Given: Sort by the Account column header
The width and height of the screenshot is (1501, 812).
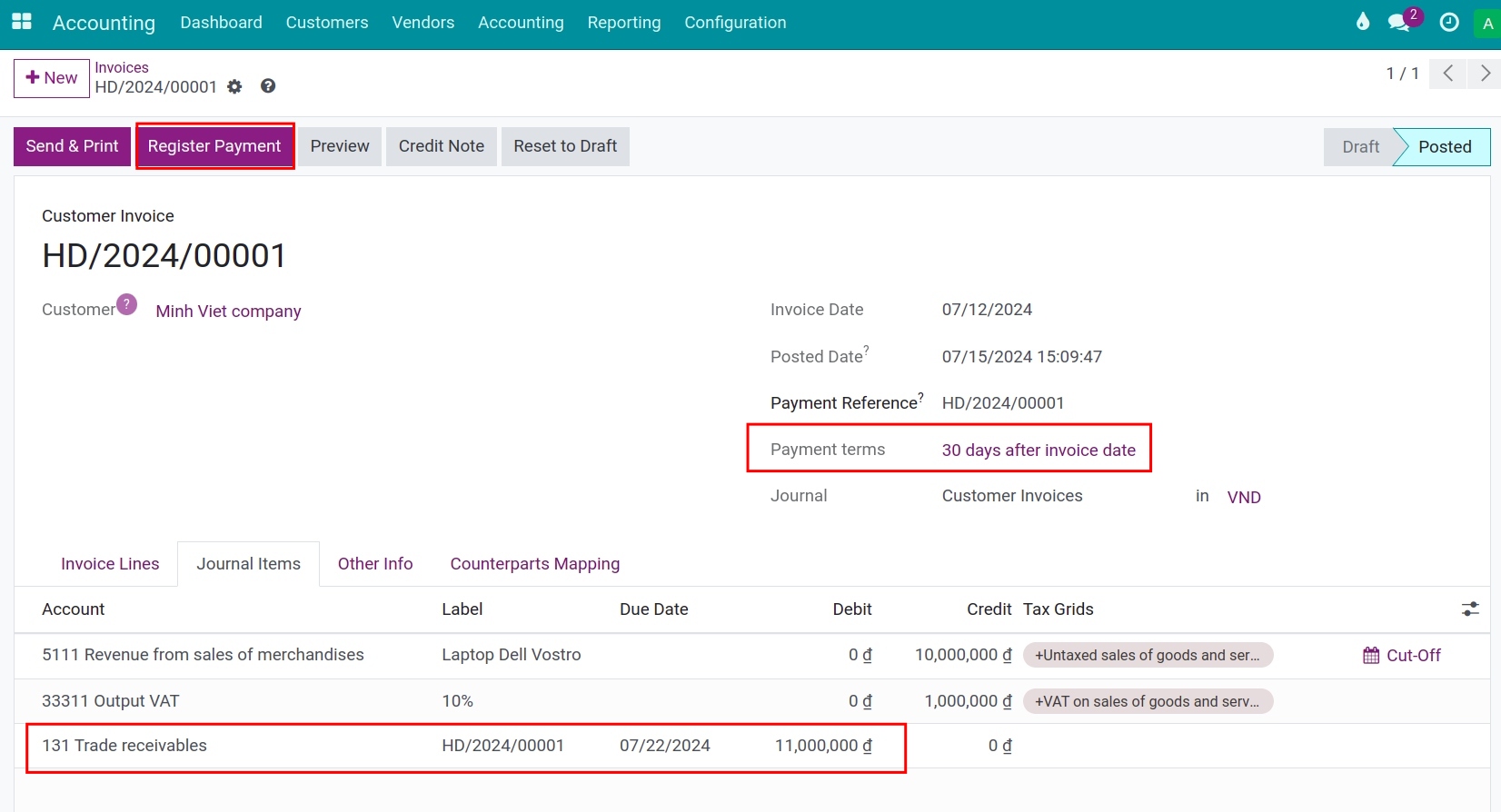Looking at the screenshot, I should [x=74, y=609].
